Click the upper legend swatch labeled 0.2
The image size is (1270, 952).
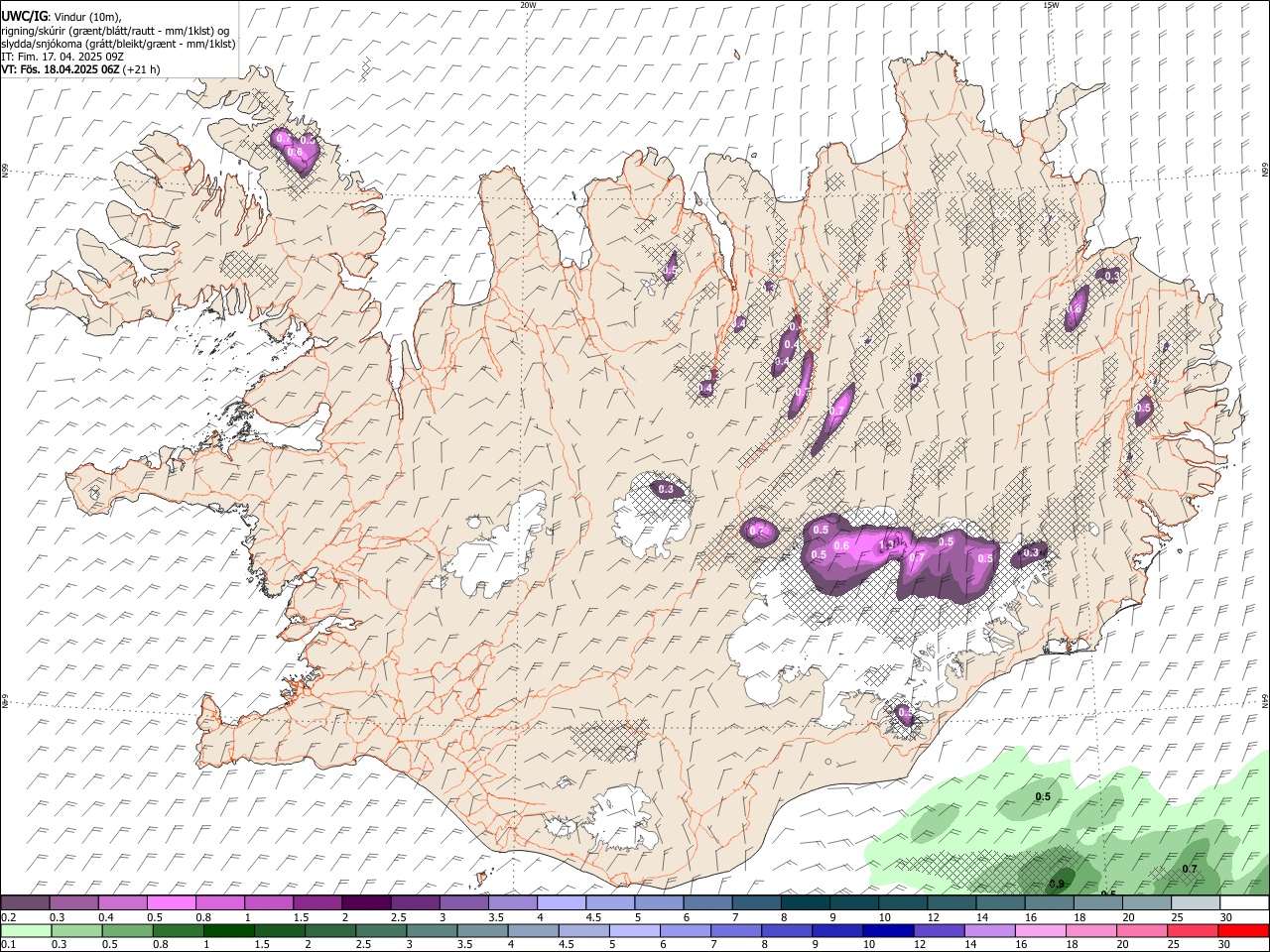tap(26, 902)
